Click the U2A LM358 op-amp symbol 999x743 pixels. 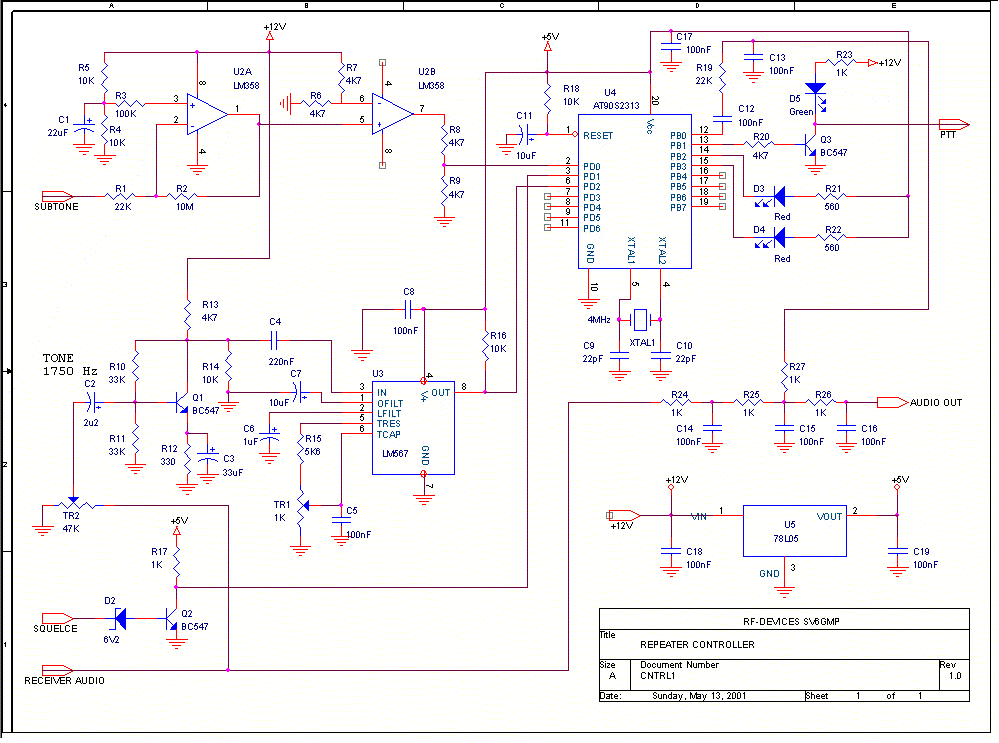[x=205, y=114]
